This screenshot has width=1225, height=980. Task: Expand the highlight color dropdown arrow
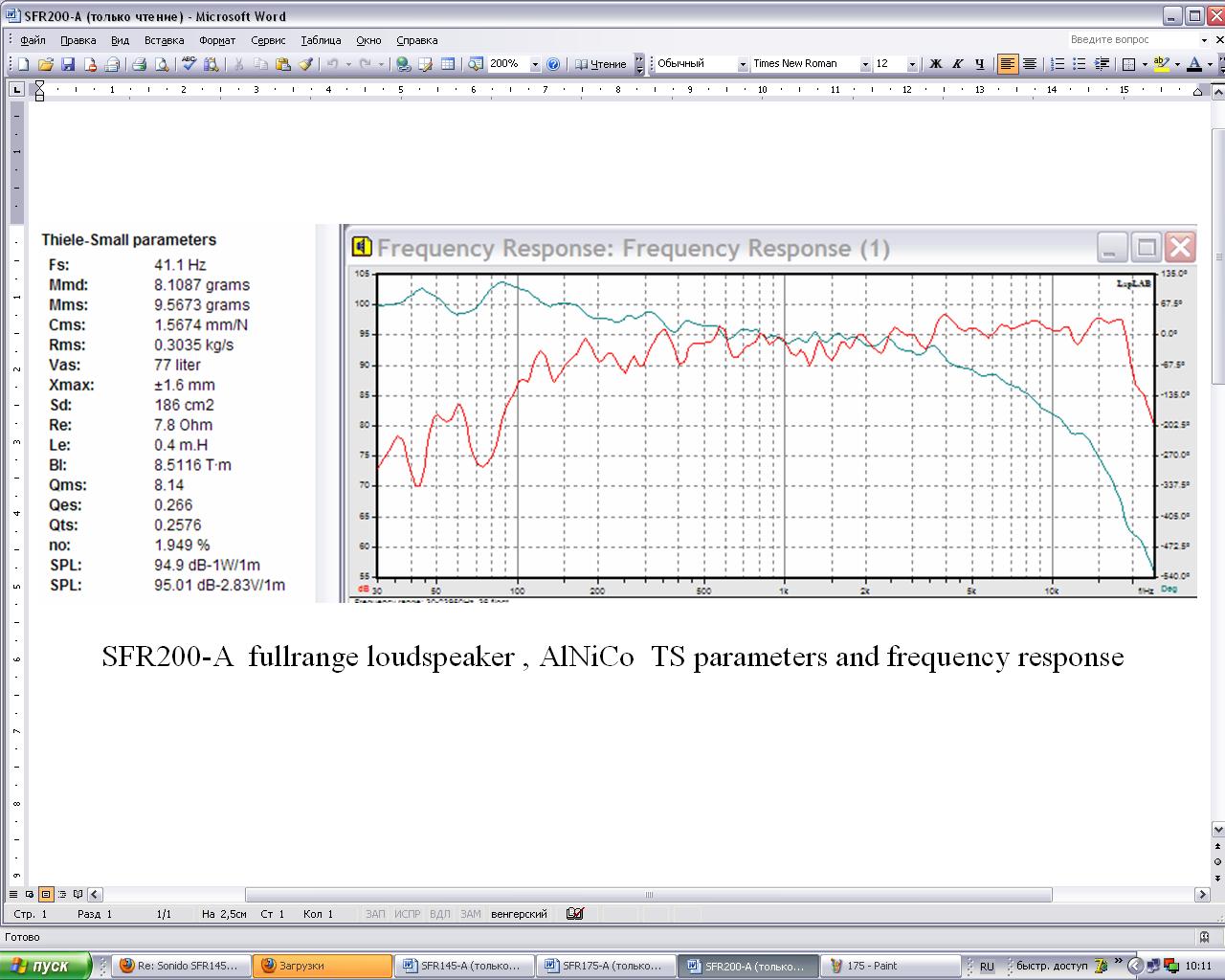pyautogui.click(x=1177, y=64)
